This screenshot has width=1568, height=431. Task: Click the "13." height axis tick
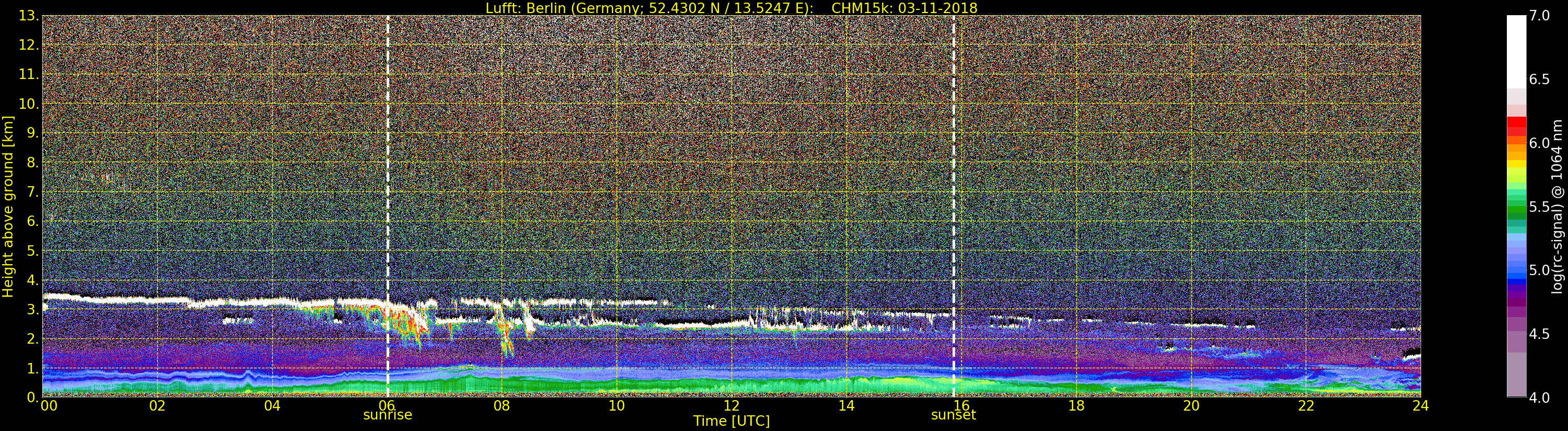(x=29, y=16)
